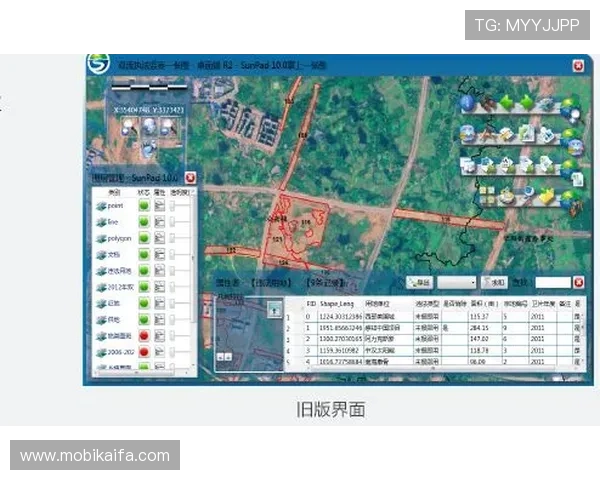Click the blue image layer icon in third row

487,165
